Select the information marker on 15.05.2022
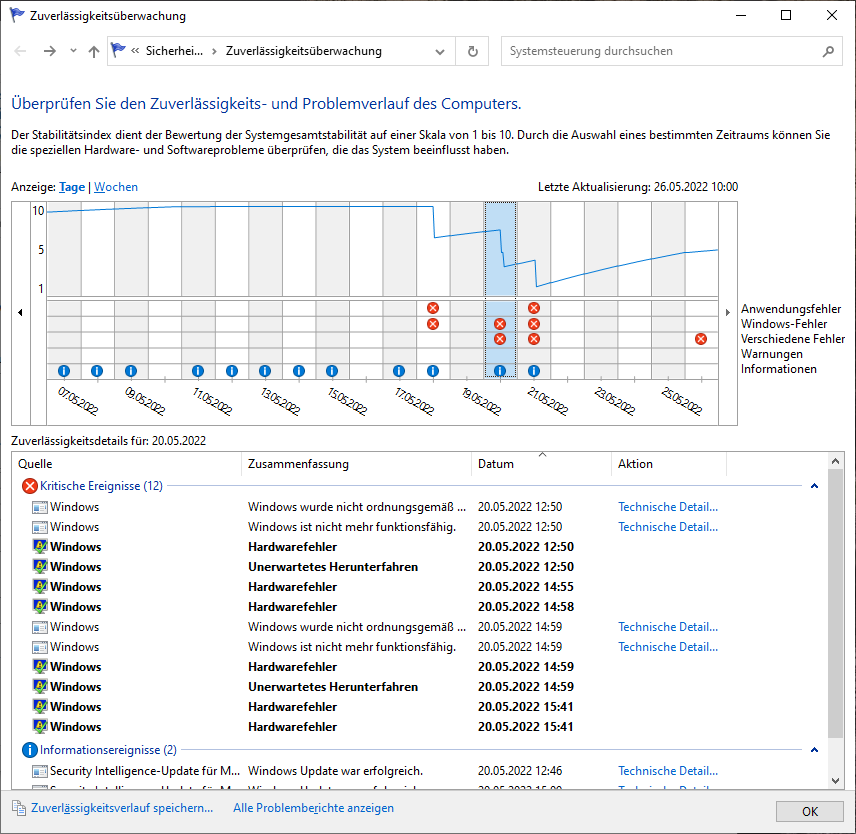The height and width of the screenshot is (834, 856). click(332, 371)
